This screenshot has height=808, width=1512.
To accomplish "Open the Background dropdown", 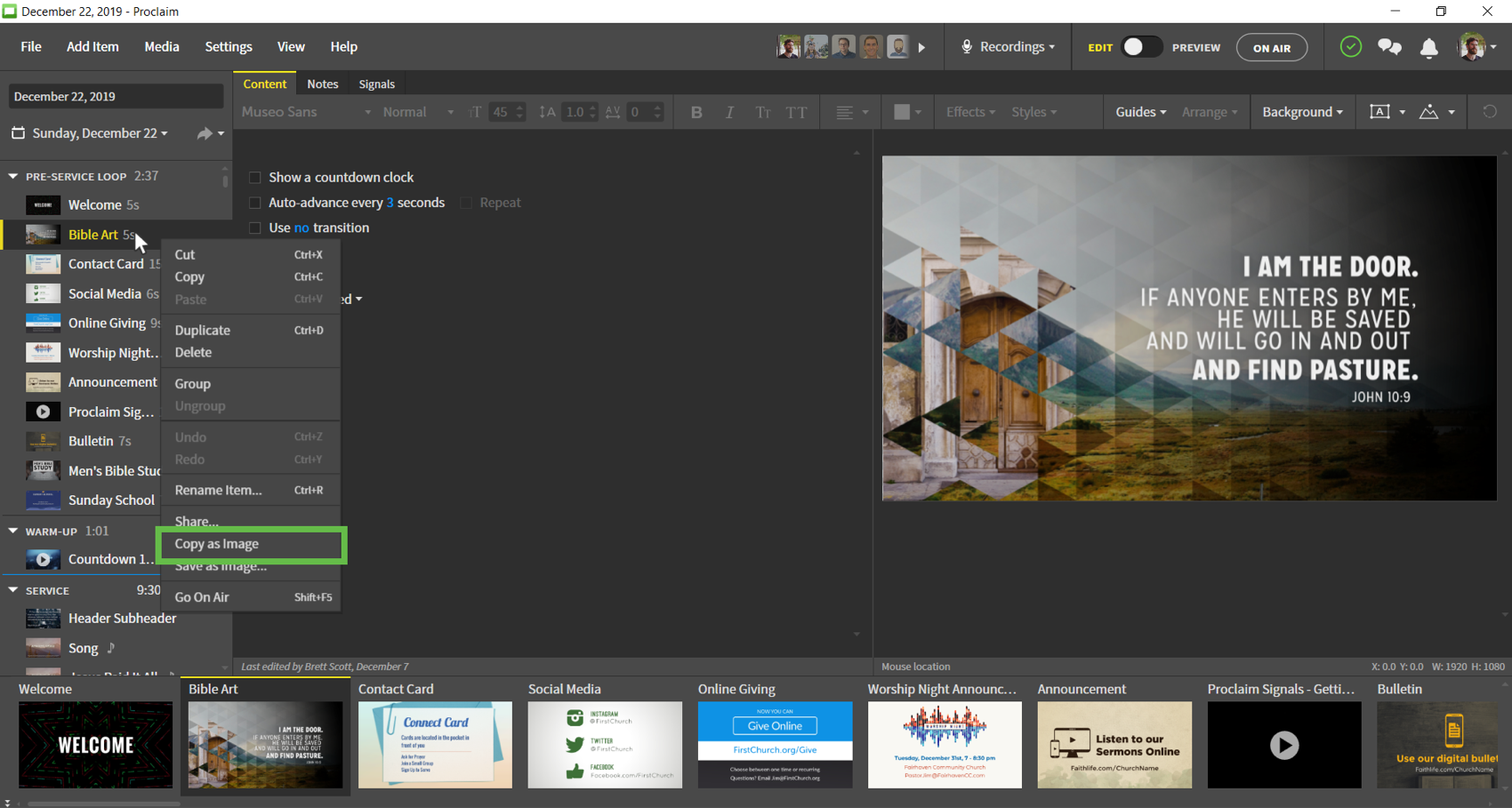I will point(1302,112).
